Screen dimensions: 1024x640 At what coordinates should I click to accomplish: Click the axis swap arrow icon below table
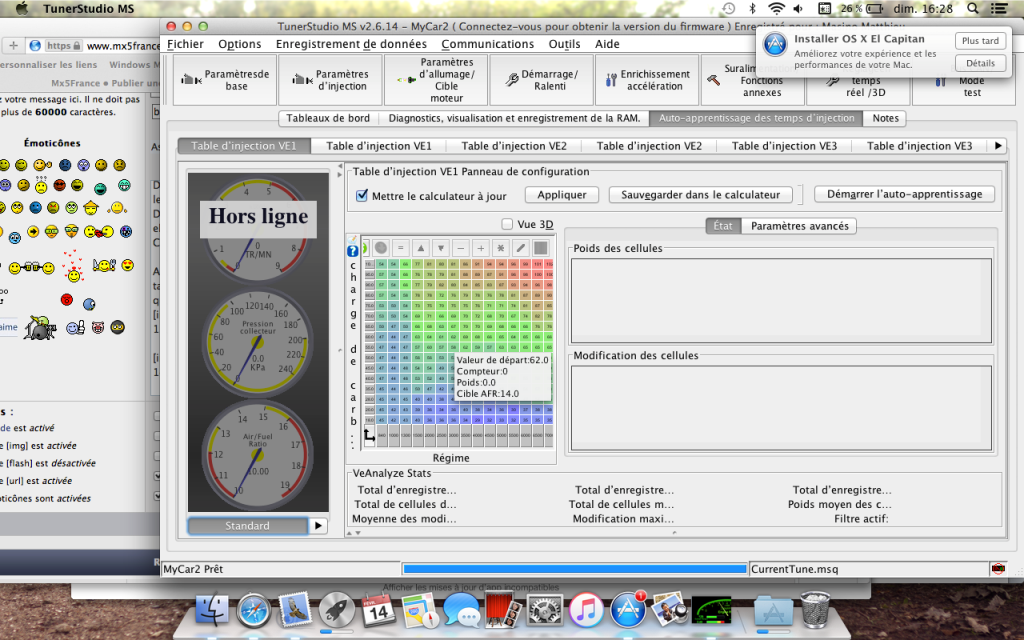pos(369,436)
